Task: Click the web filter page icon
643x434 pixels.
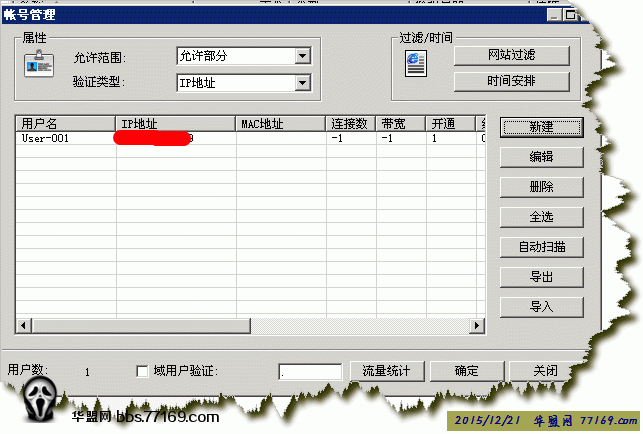Action: (x=416, y=64)
